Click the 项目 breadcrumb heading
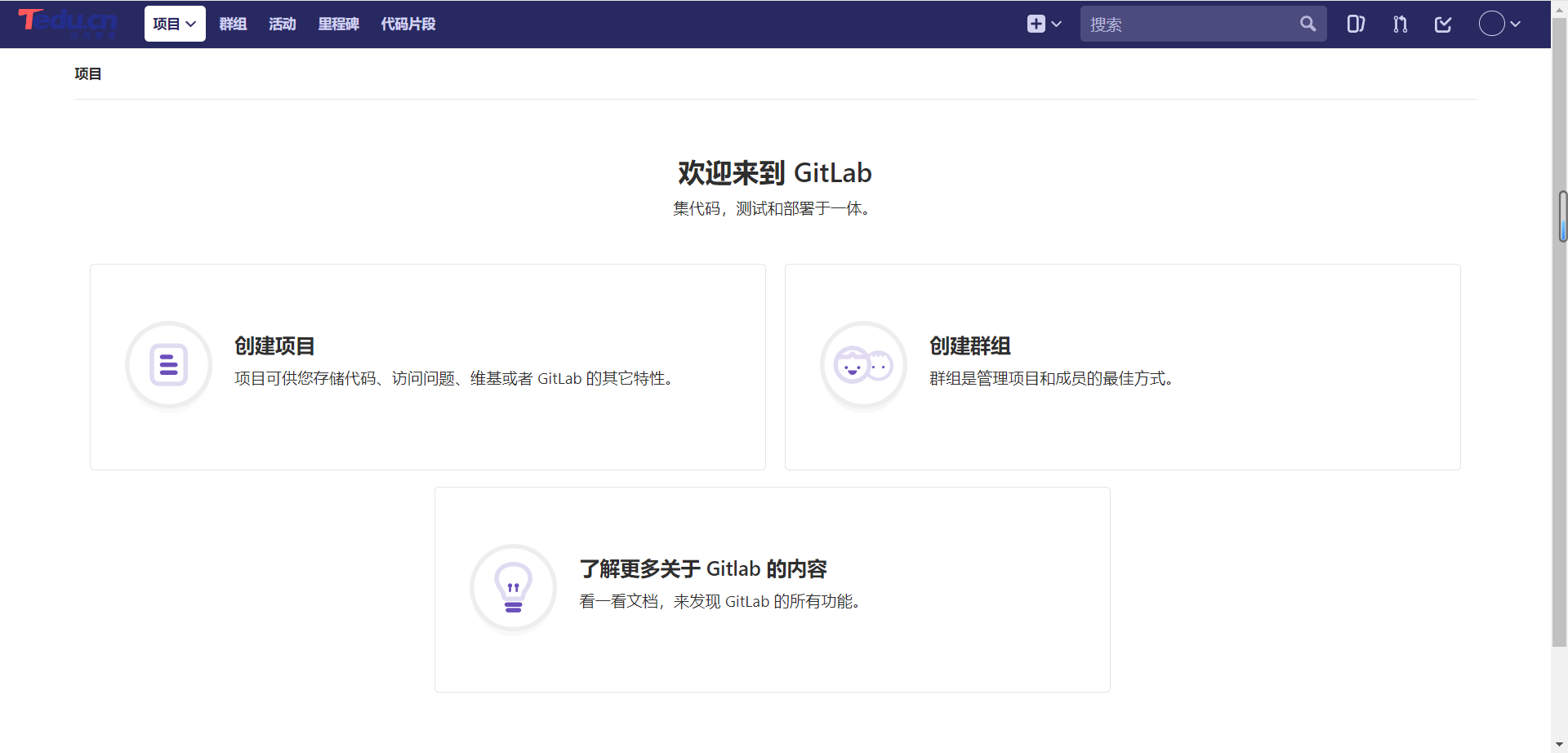 (88, 74)
